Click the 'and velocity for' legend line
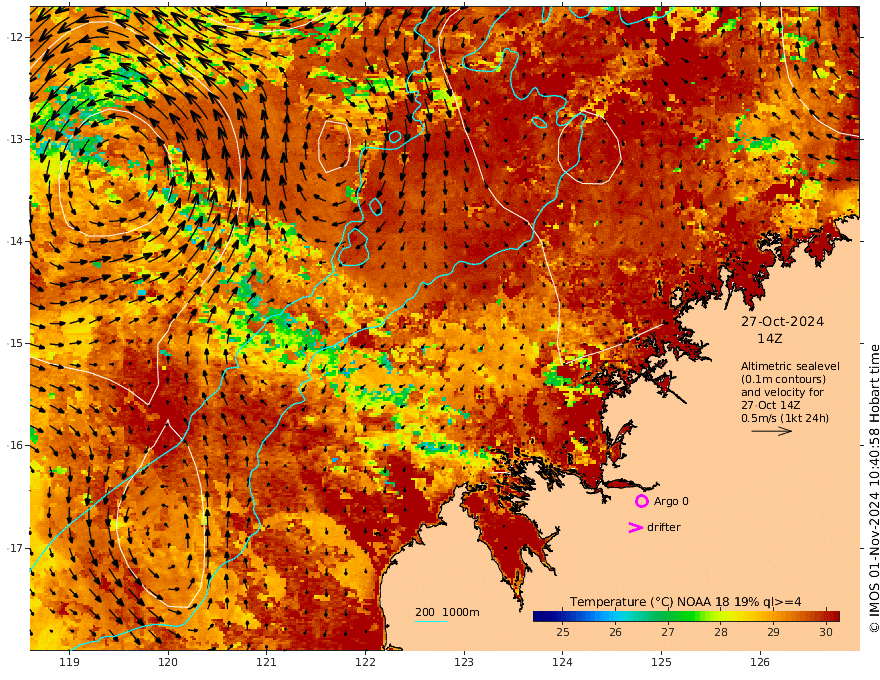Image resolution: width=880 pixels, height=680 pixels. (x=782, y=392)
